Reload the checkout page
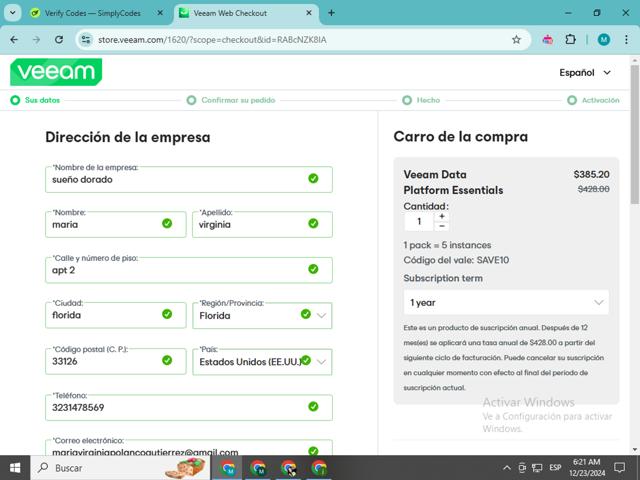 59,40
